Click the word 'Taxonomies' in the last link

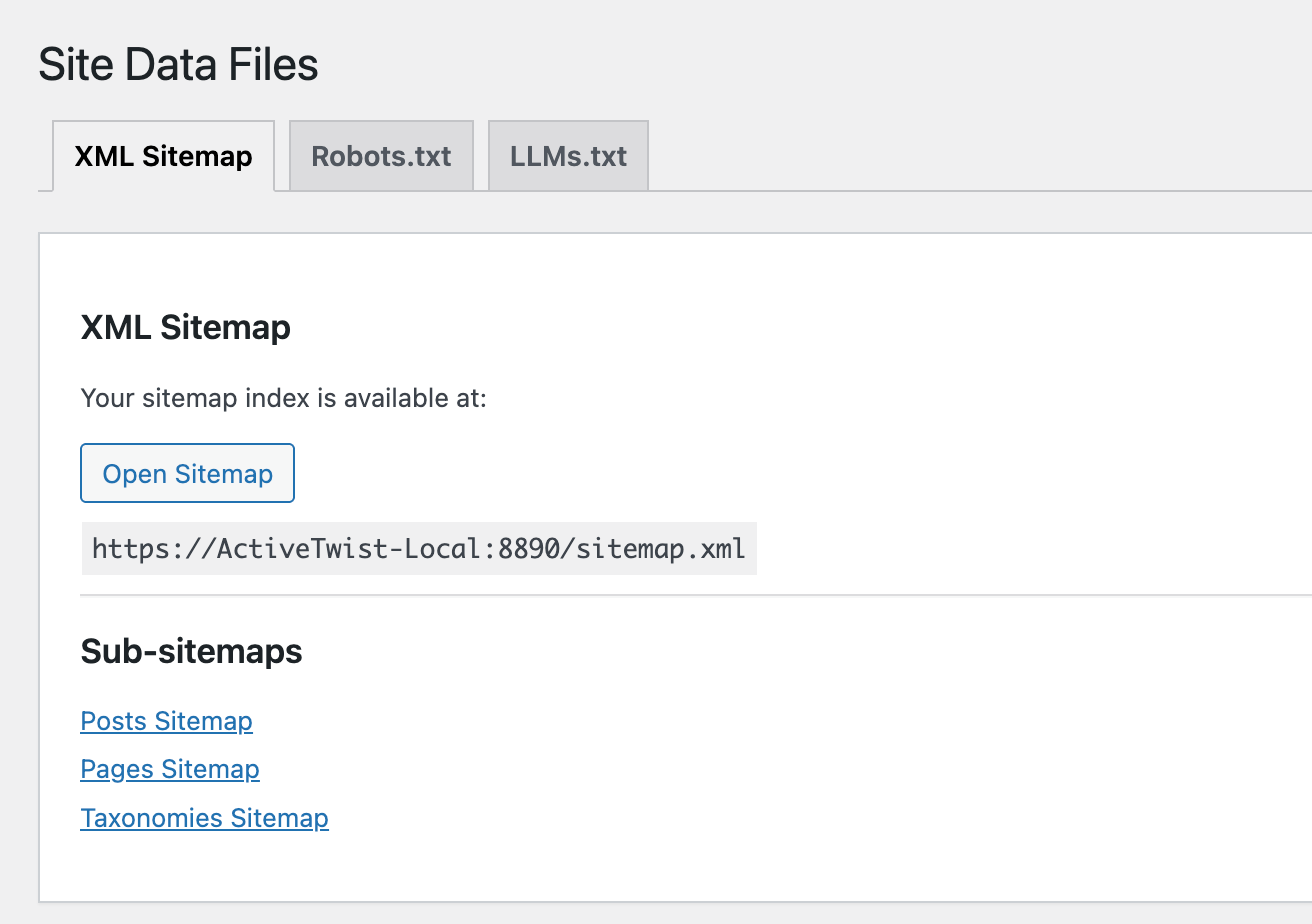click(x=152, y=818)
